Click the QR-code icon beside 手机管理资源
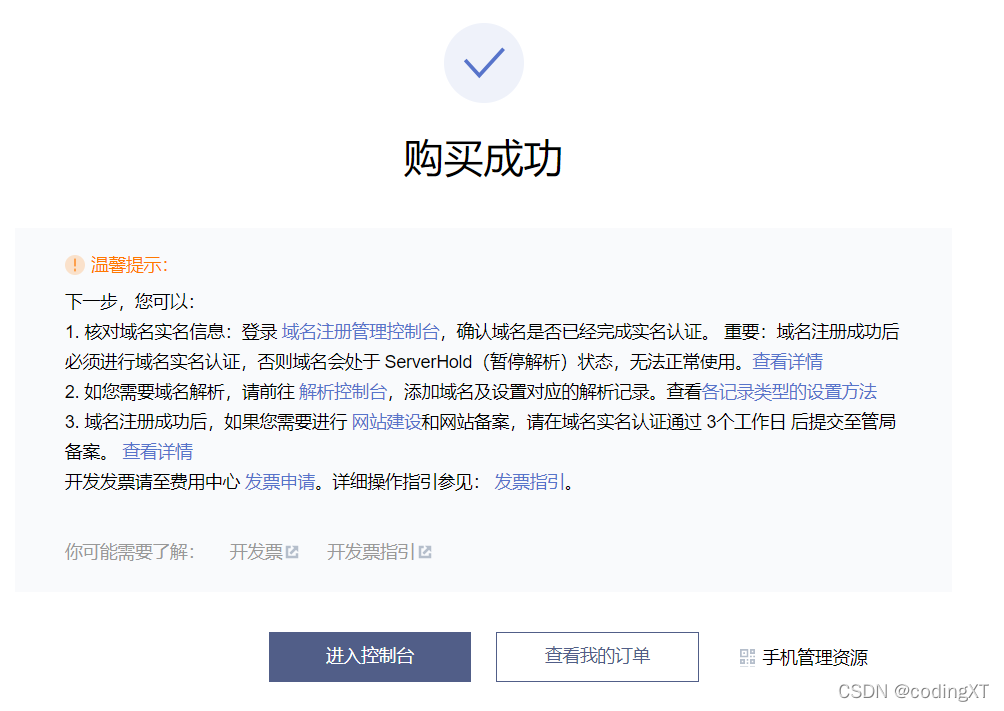The width and height of the screenshot is (1004, 711). [x=747, y=657]
